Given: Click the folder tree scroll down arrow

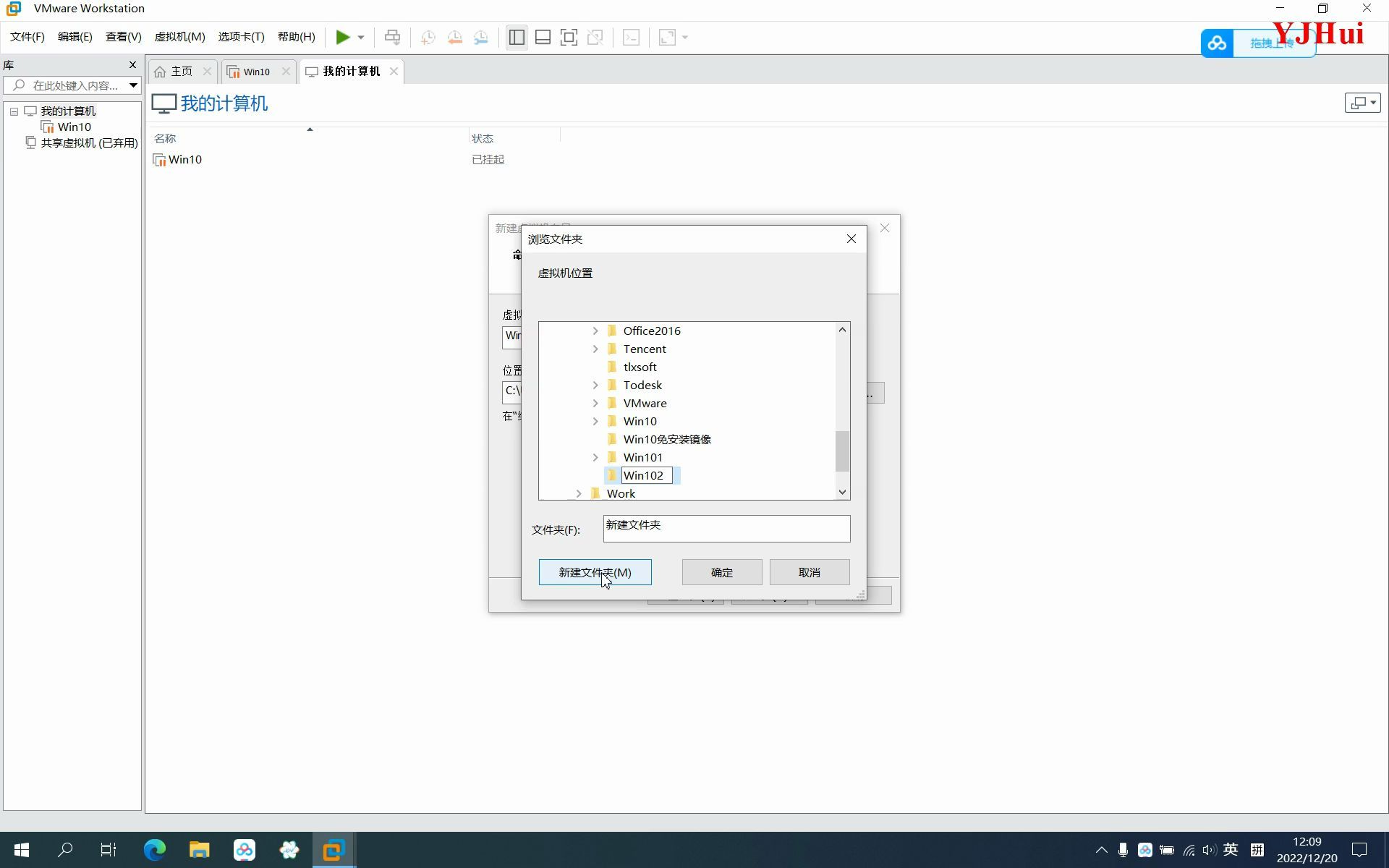Looking at the screenshot, I should 842,492.
